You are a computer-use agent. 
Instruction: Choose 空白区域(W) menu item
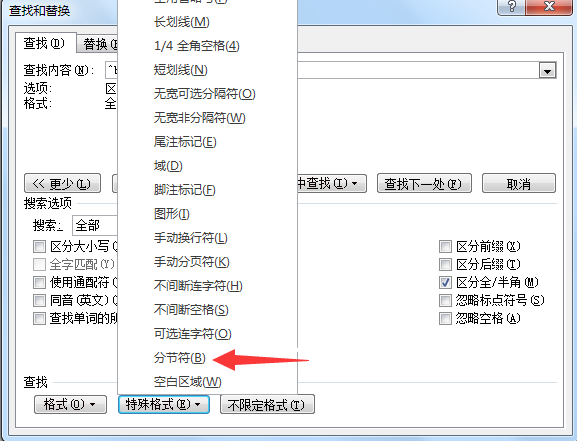[187, 382]
